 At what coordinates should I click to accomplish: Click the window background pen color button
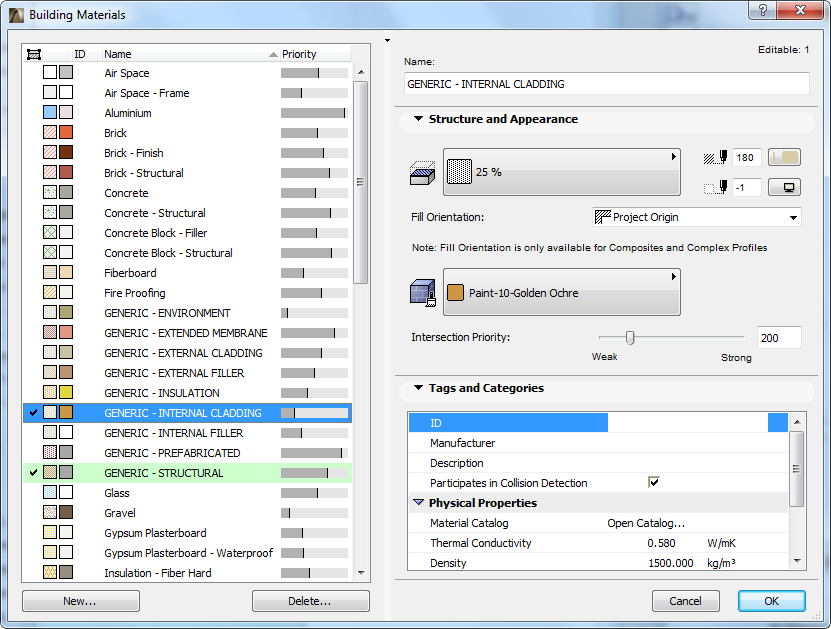[784, 187]
